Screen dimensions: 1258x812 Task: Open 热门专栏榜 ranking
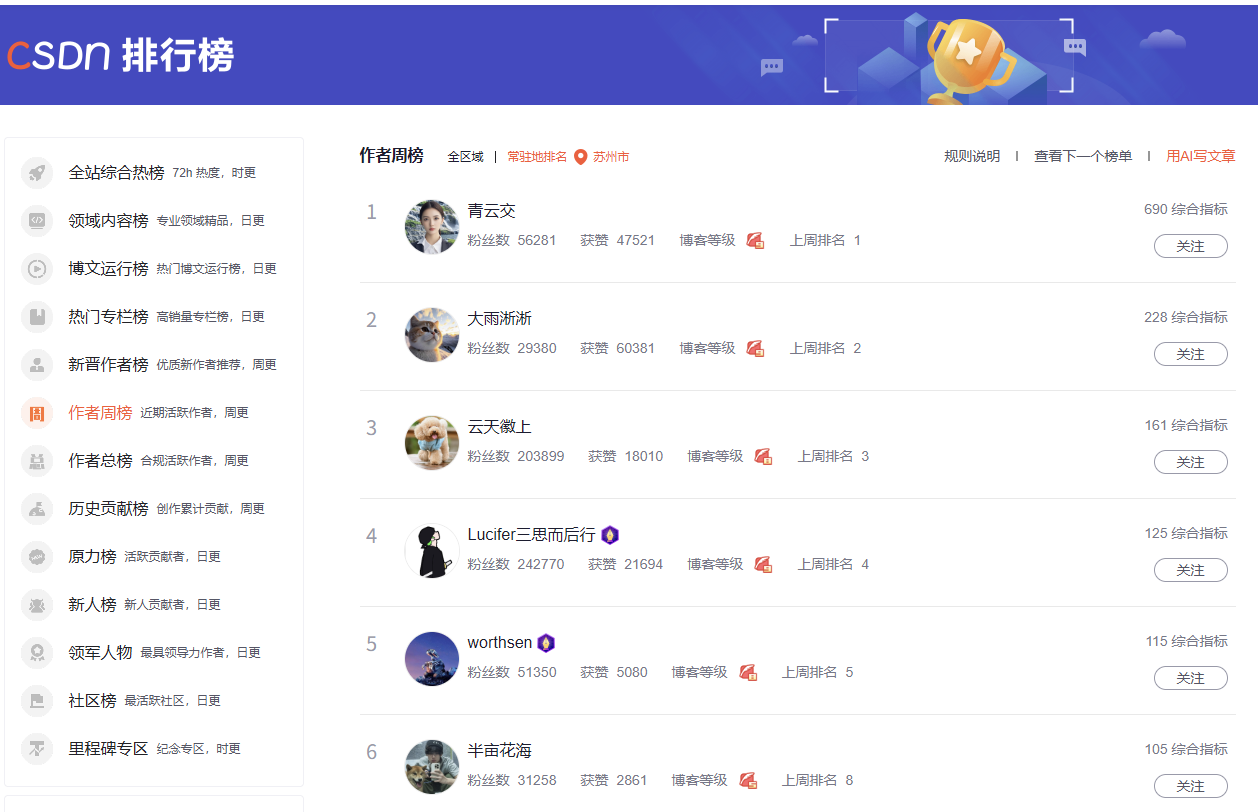pos(108,317)
